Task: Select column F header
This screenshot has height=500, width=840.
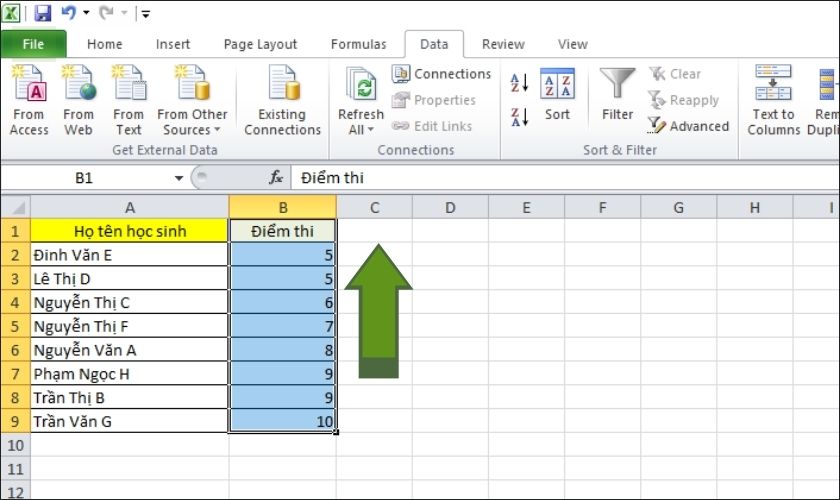Action: [602, 207]
